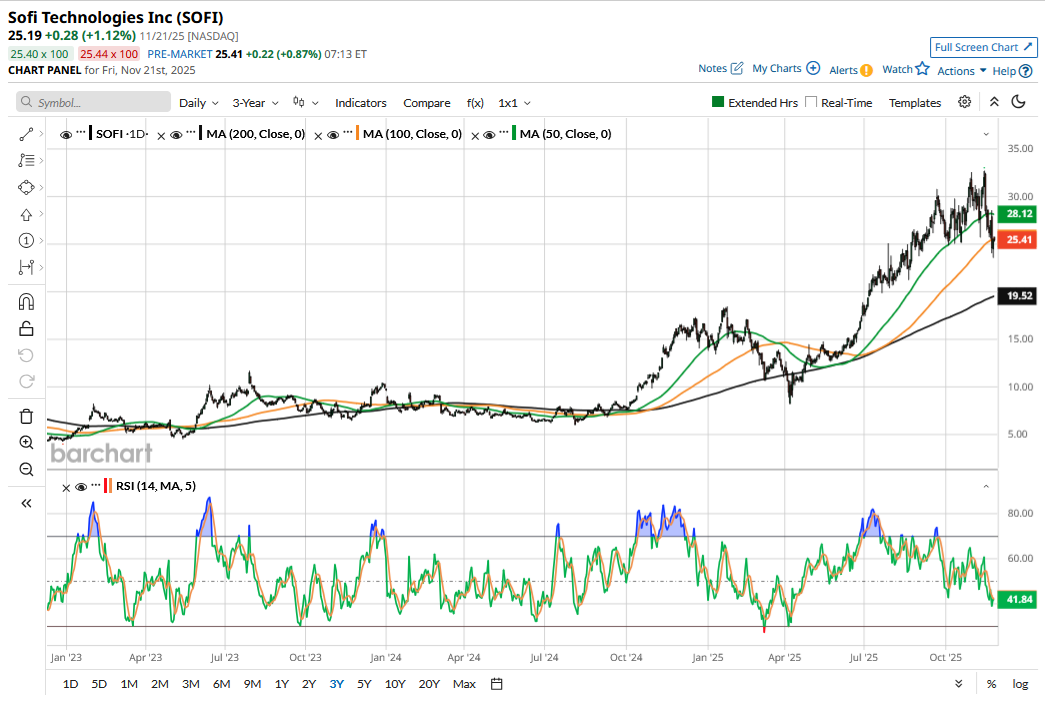The height and width of the screenshot is (705, 1045).
Task: Enable the magnet snap tool
Action: pyautogui.click(x=26, y=301)
